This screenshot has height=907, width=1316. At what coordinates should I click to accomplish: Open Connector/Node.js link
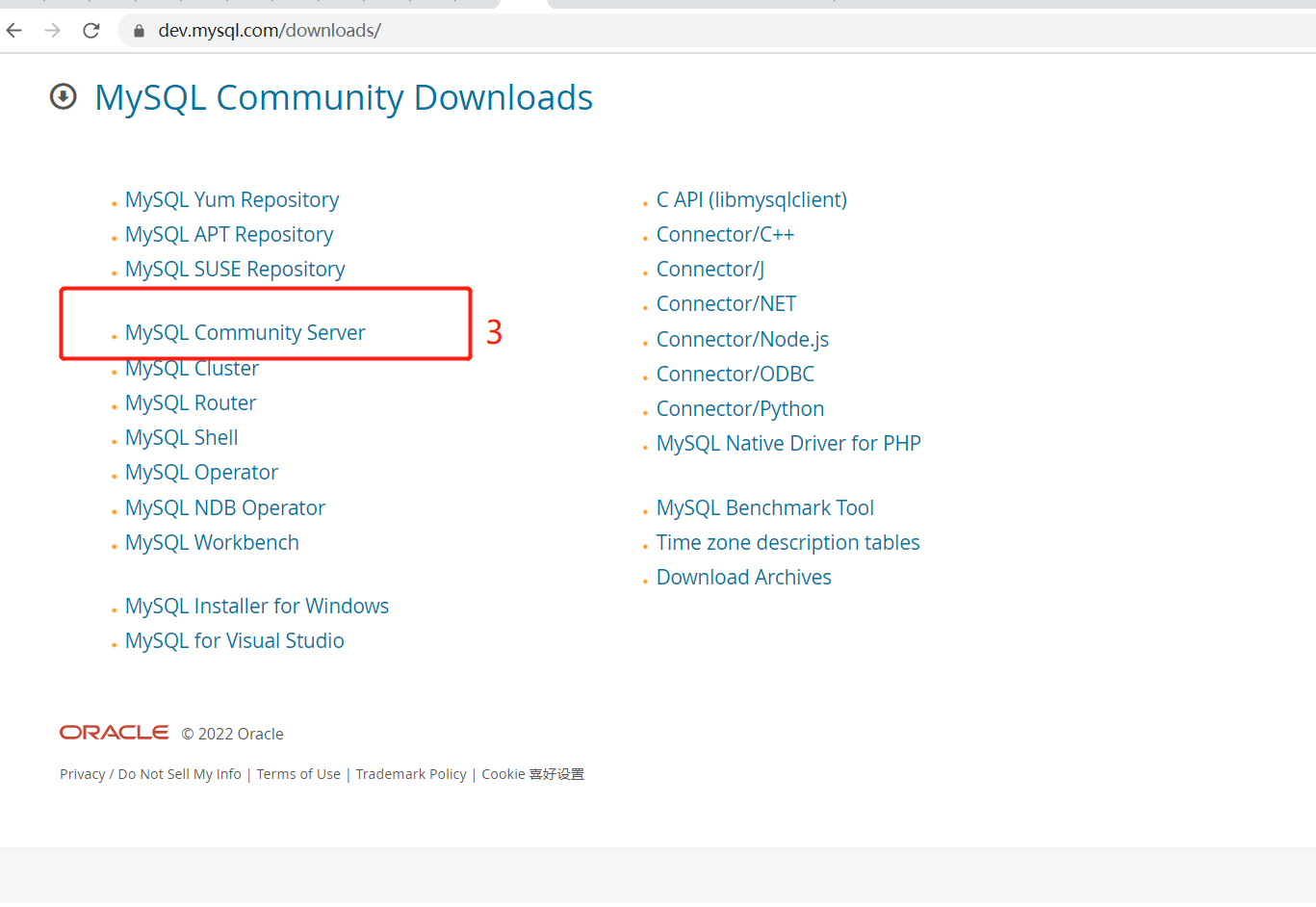point(742,340)
